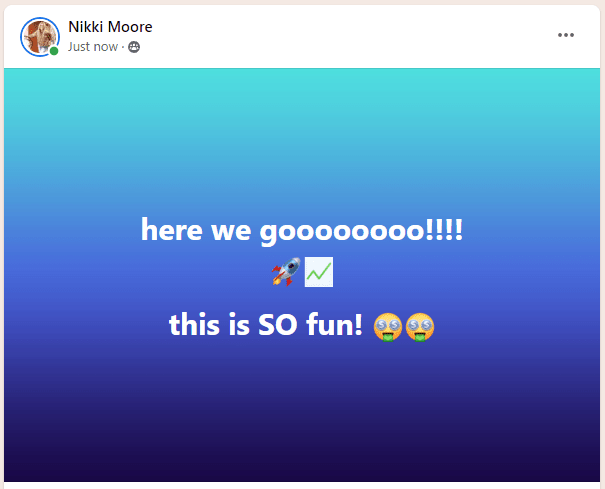The image size is (605, 489).
Task: Open post options three-dot menu
Action: (x=566, y=36)
